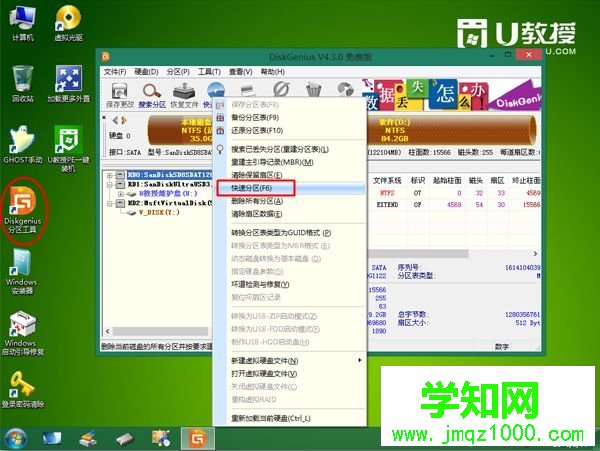Click the taskbar paint brush icon
The image size is (600, 451).
(x=88, y=438)
